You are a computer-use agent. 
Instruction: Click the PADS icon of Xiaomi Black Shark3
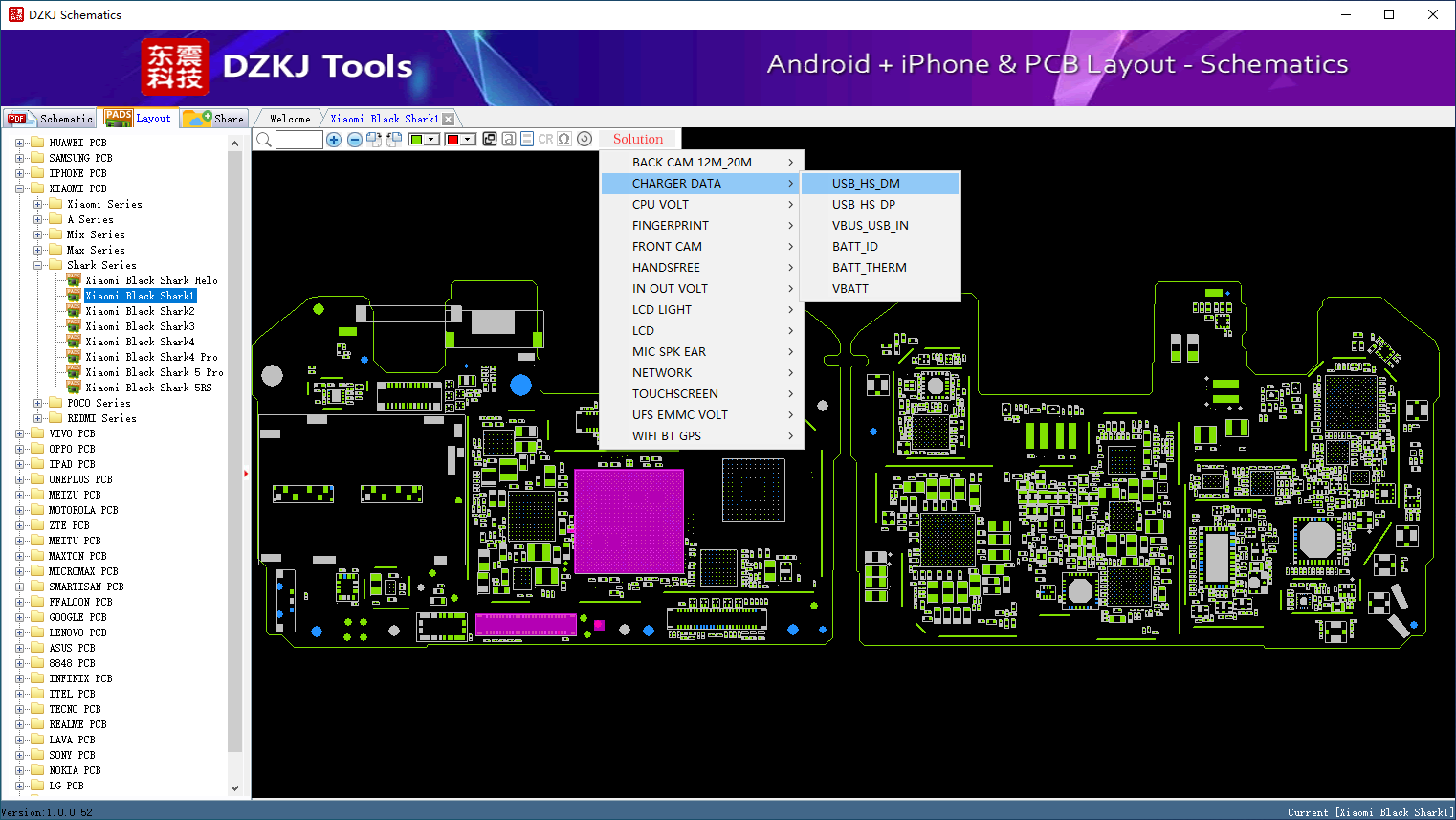(74, 326)
